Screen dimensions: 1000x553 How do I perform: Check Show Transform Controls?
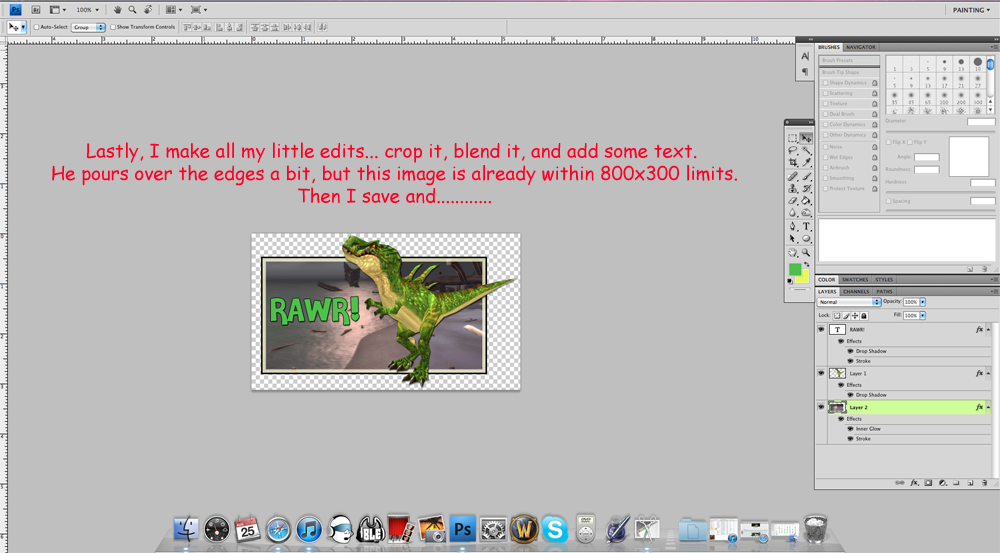pyautogui.click(x=112, y=27)
